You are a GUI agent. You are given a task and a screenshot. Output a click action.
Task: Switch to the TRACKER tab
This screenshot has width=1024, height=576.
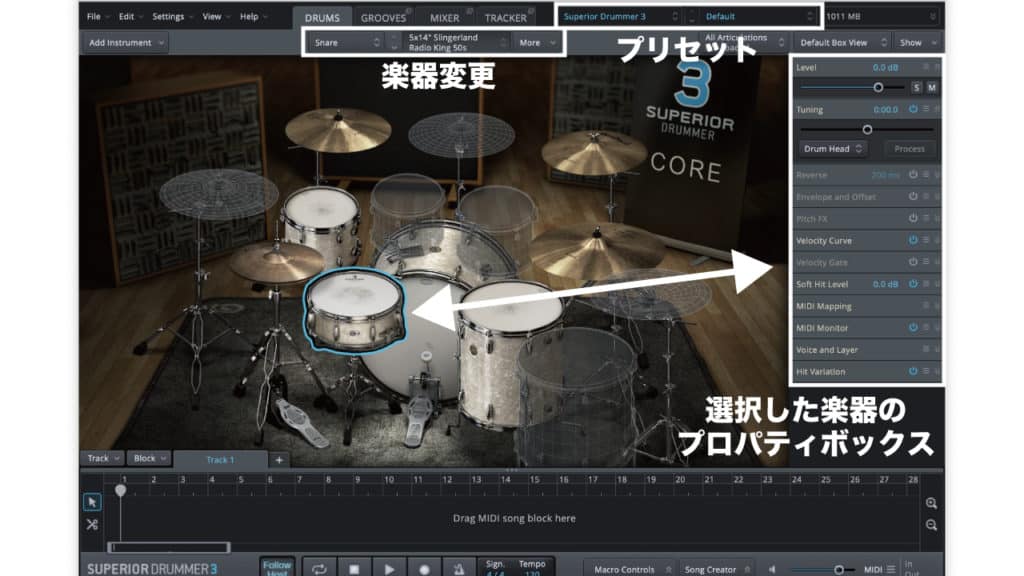(506, 18)
